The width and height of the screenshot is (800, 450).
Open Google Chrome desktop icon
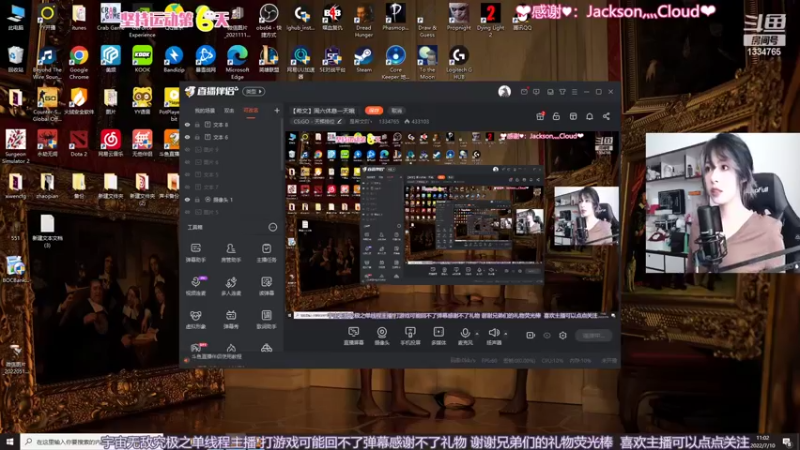tap(79, 62)
